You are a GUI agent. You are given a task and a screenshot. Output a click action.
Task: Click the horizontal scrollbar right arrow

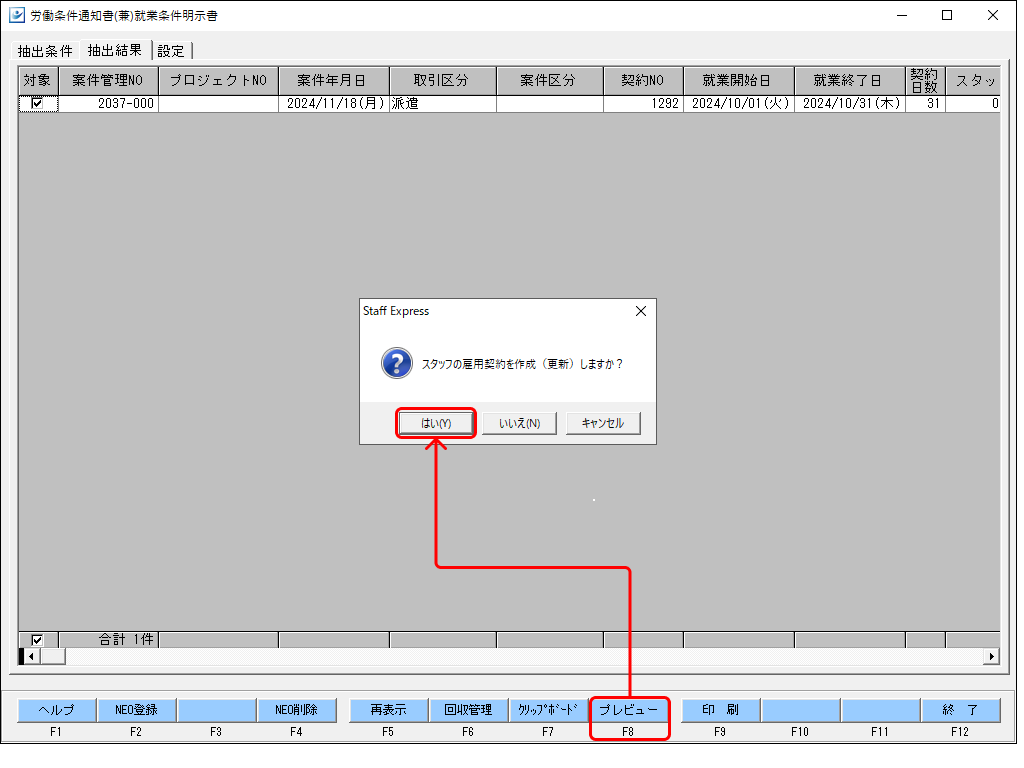(992, 656)
